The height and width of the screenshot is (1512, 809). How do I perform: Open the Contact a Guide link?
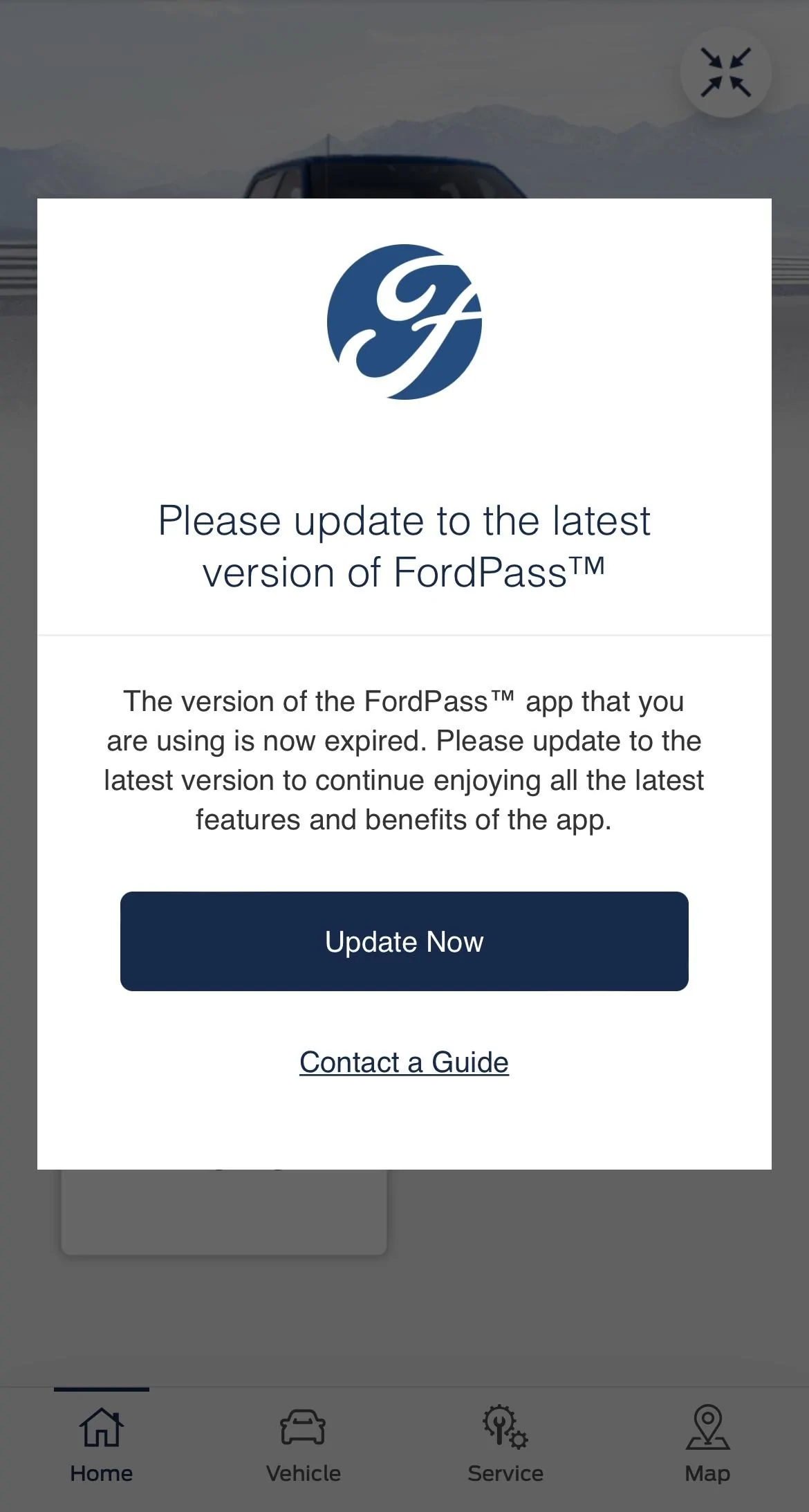(404, 1062)
